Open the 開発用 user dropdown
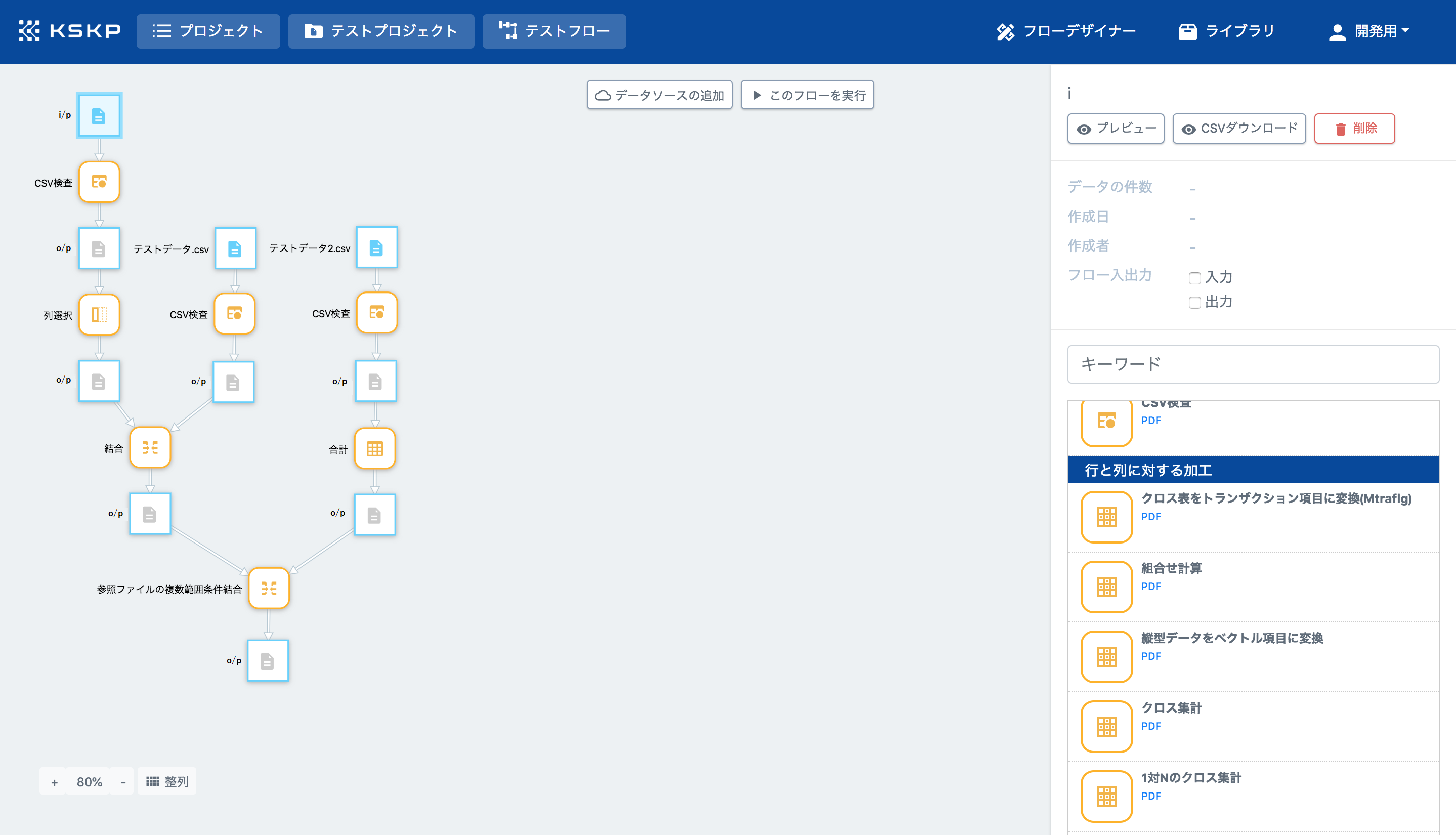Viewport: 1456px width, 835px height. point(1369,31)
